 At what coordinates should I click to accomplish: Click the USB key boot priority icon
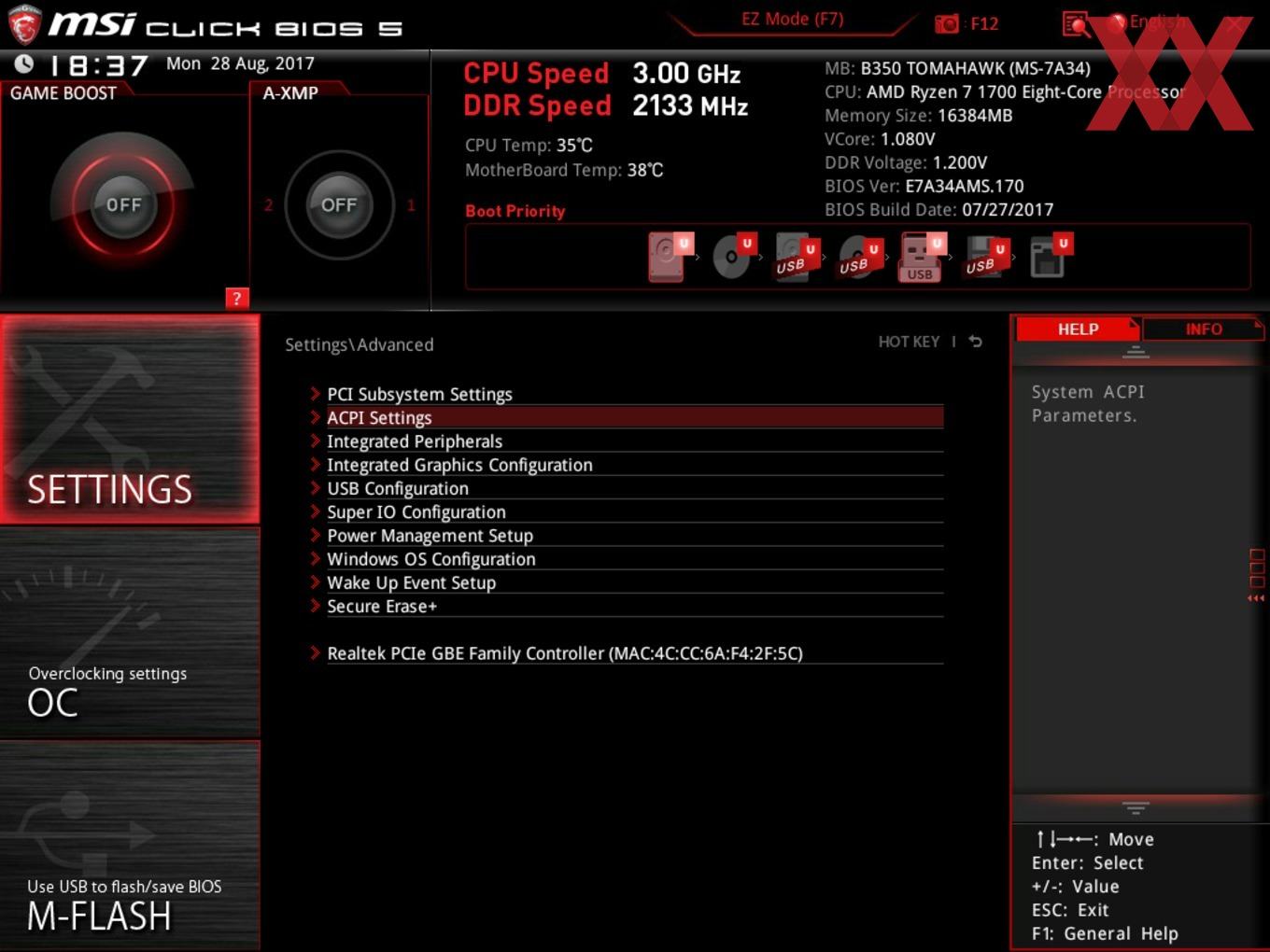point(923,257)
